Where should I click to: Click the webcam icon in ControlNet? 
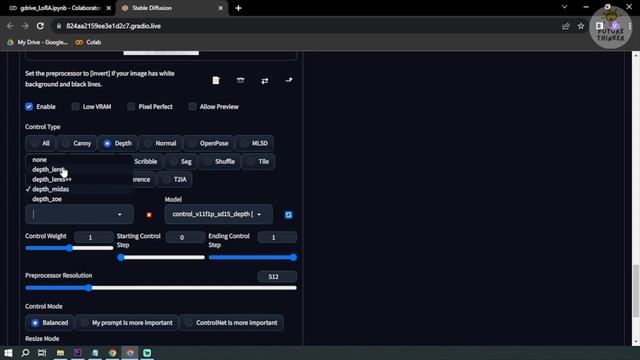(240, 80)
